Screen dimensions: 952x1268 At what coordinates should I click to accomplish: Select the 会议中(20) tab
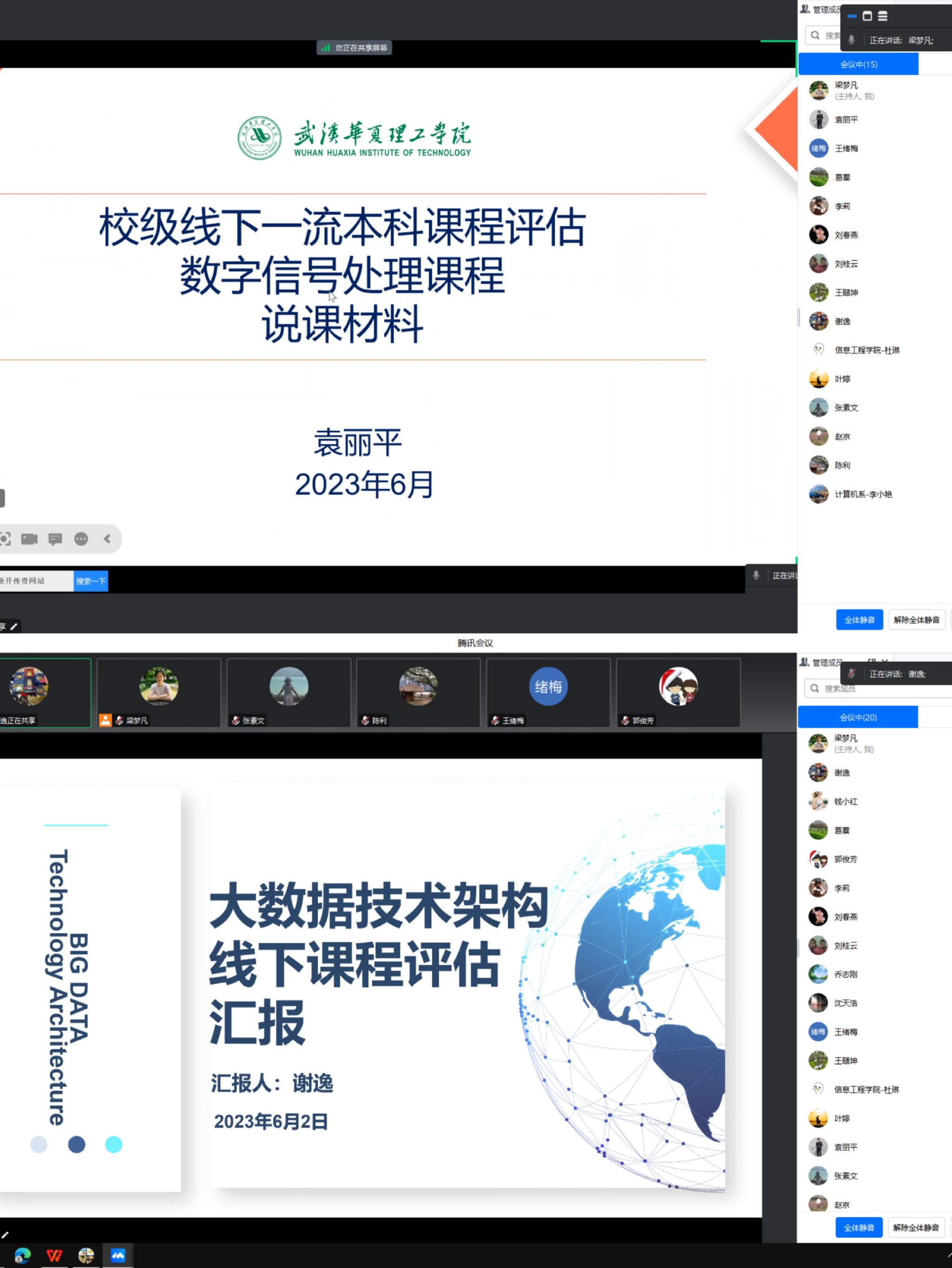(858, 717)
